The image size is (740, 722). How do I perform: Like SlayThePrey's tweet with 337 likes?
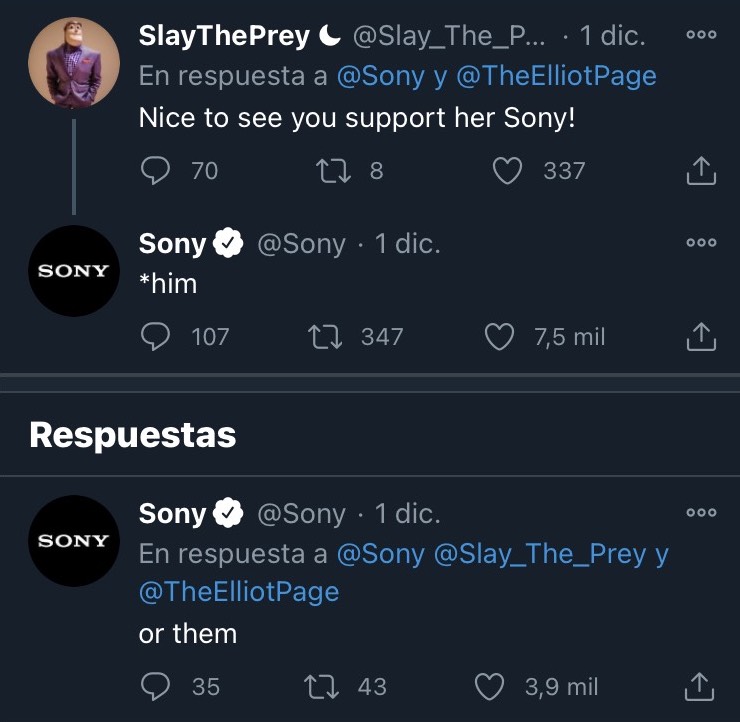[x=509, y=171]
